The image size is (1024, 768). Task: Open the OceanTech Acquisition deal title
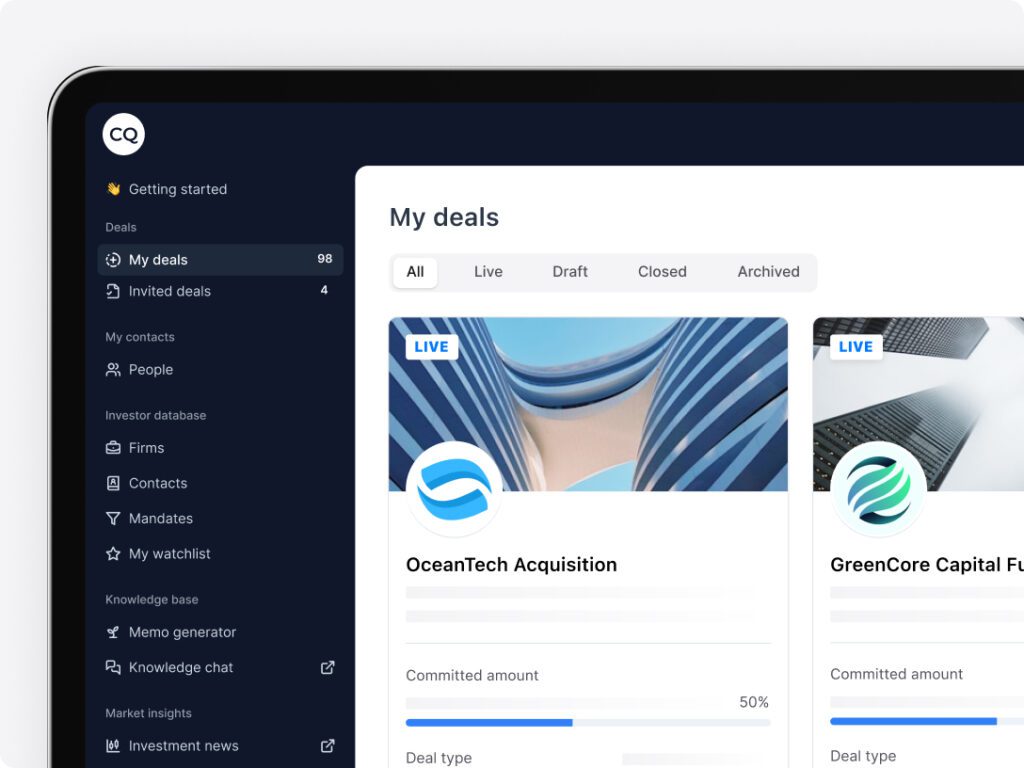(x=511, y=564)
